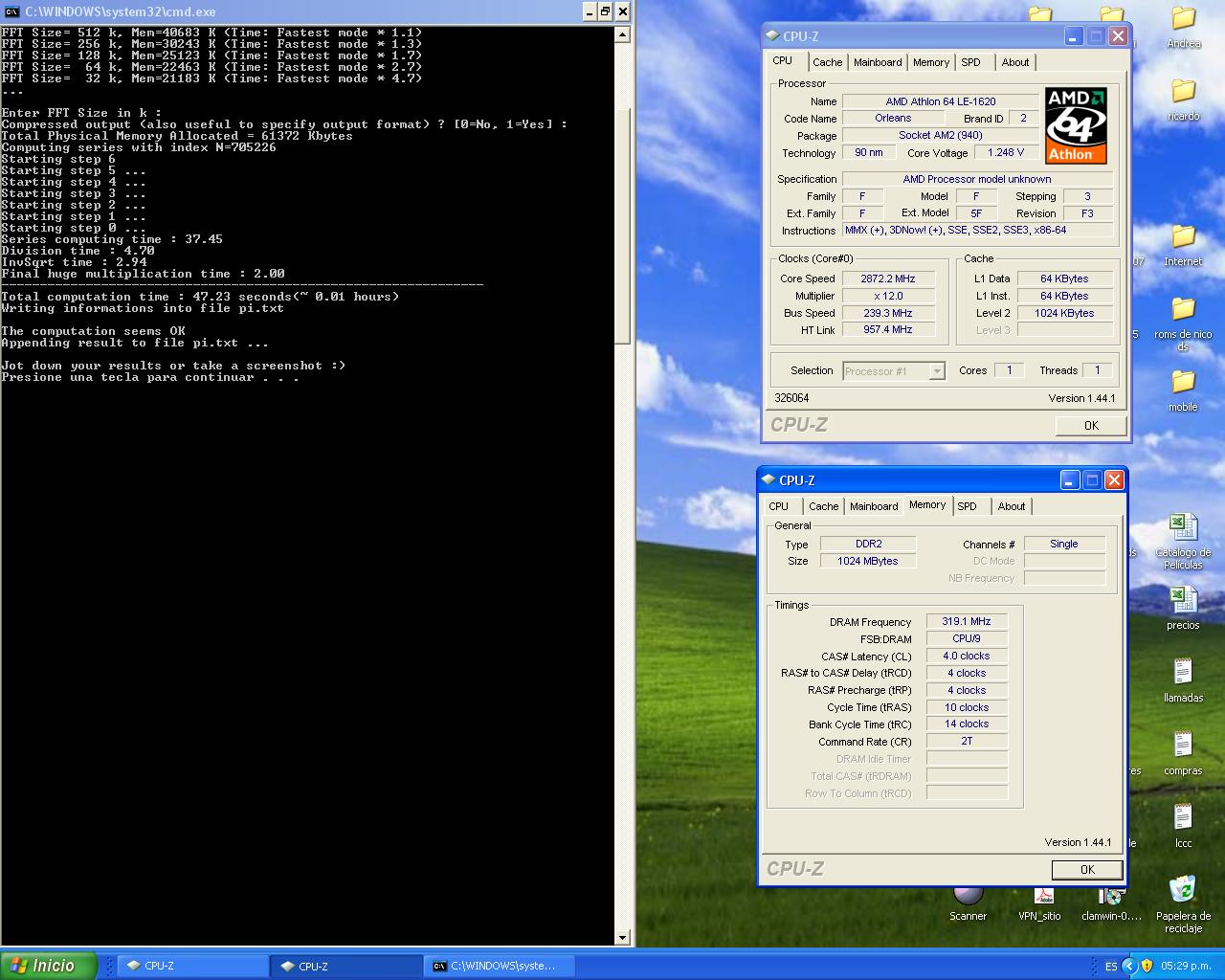Viewport: 1225px width, 980px height.
Task: Select CPU tab in upper CPU-Z window
Action: point(783,60)
